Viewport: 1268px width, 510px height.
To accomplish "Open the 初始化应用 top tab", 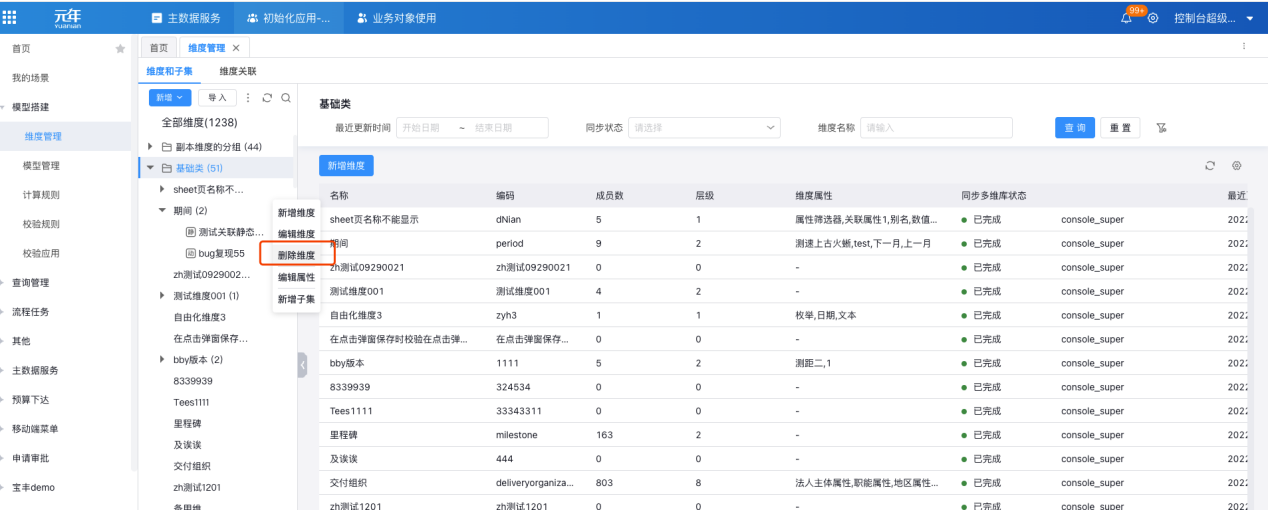I will 289,18.
